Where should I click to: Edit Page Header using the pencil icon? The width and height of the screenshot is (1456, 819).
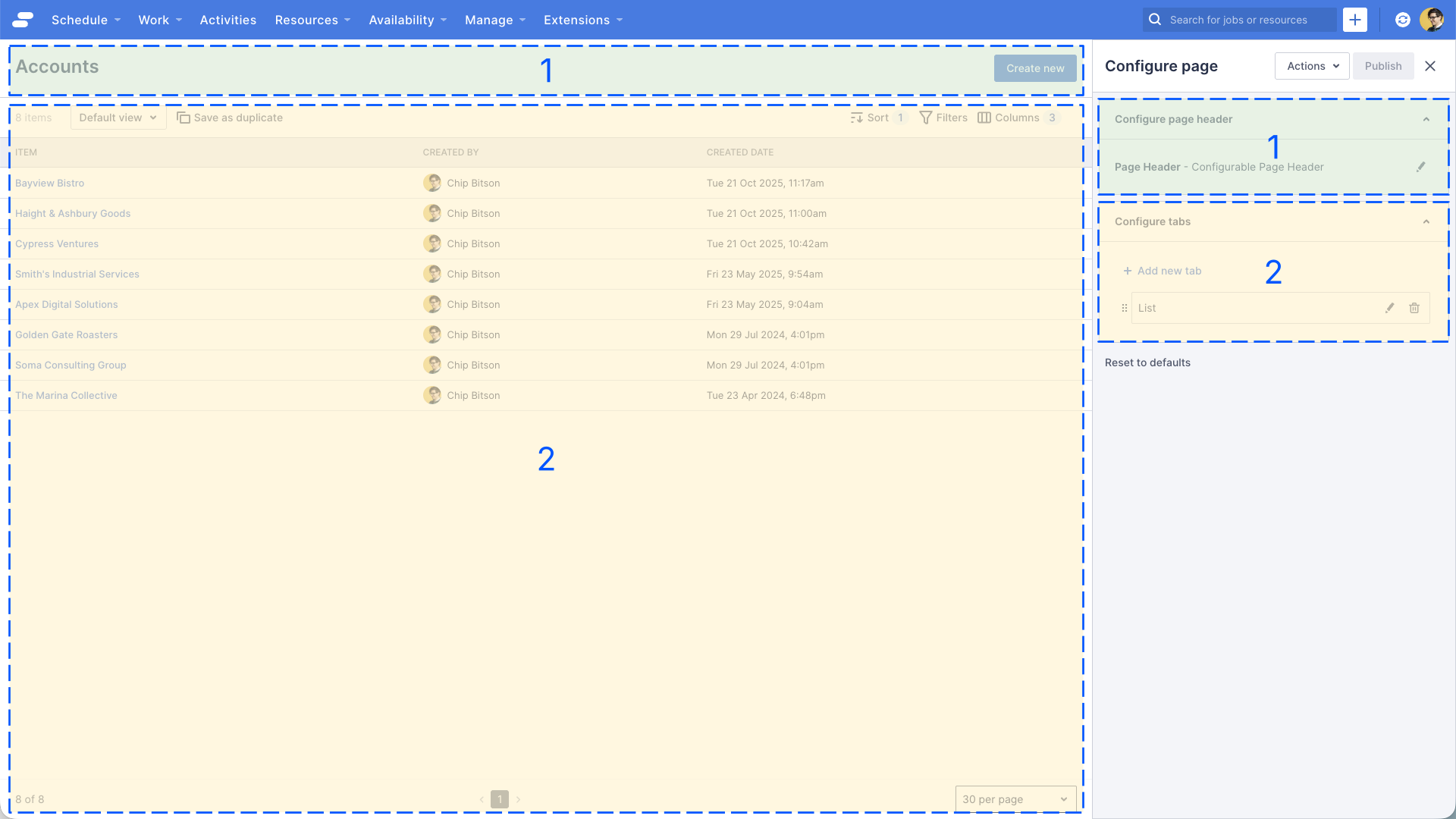click(x=1422, y=167)
